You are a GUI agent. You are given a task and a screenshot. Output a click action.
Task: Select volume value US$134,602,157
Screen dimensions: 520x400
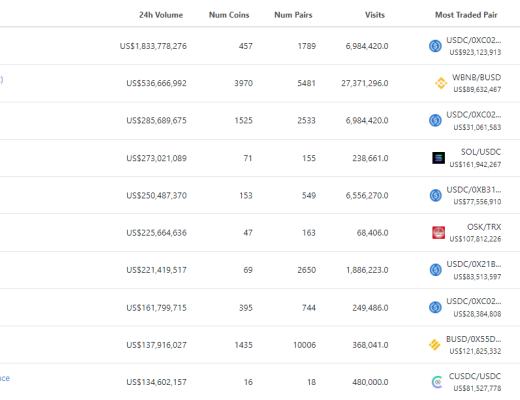click(156, 382)
